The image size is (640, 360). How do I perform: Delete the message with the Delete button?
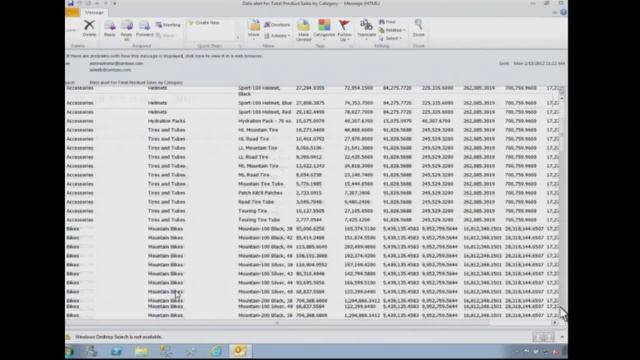[89, 28]
